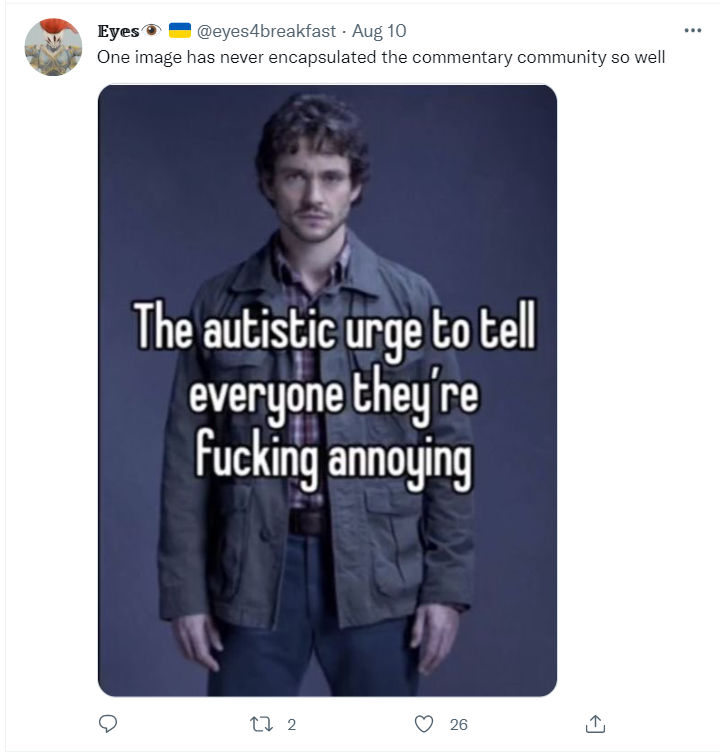720x752 pixels.
Task: Visit the @eyes4breakfast handle link
Action: (266, 31)
